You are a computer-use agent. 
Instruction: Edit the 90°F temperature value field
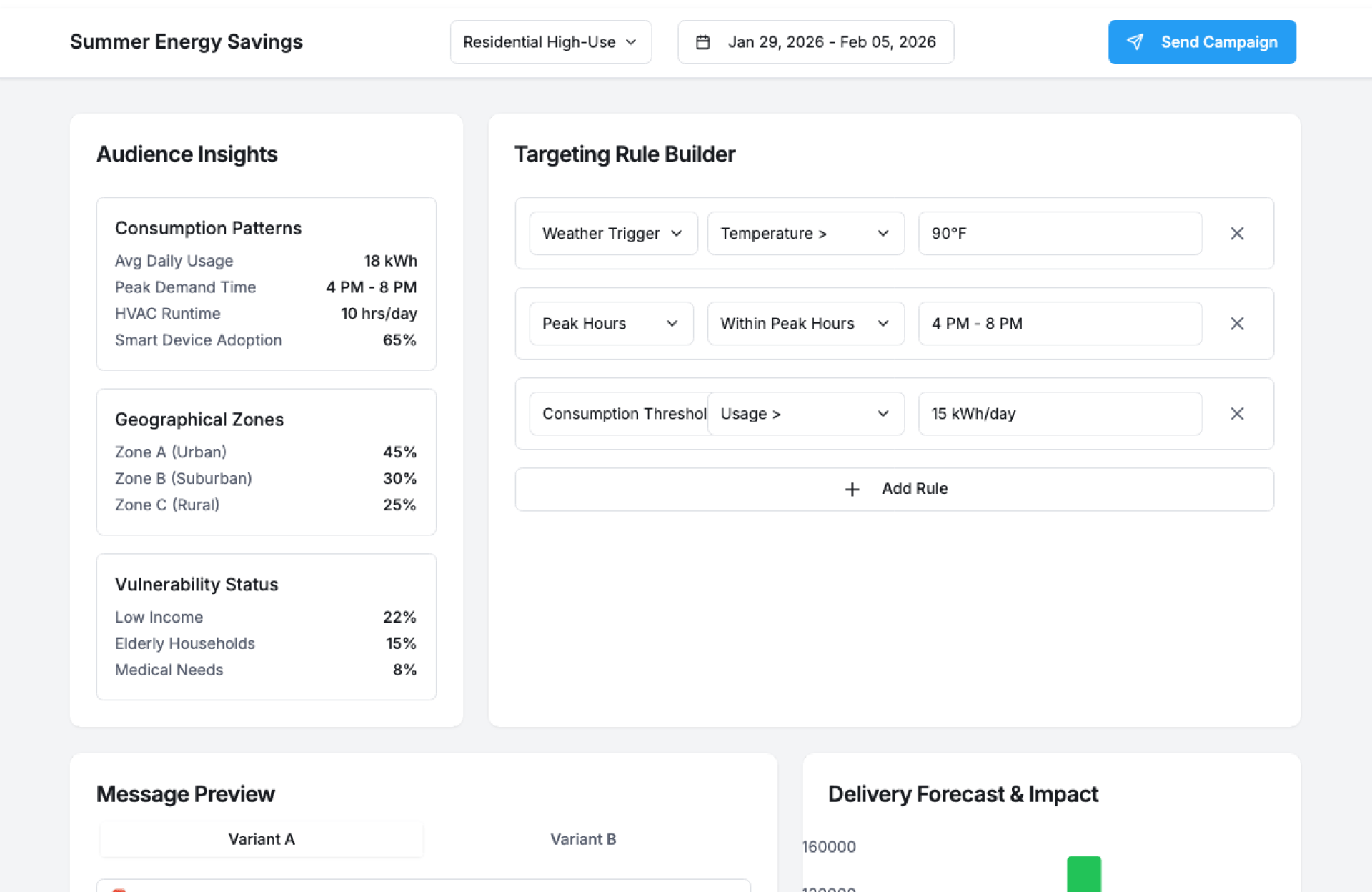click(1059, 234)
